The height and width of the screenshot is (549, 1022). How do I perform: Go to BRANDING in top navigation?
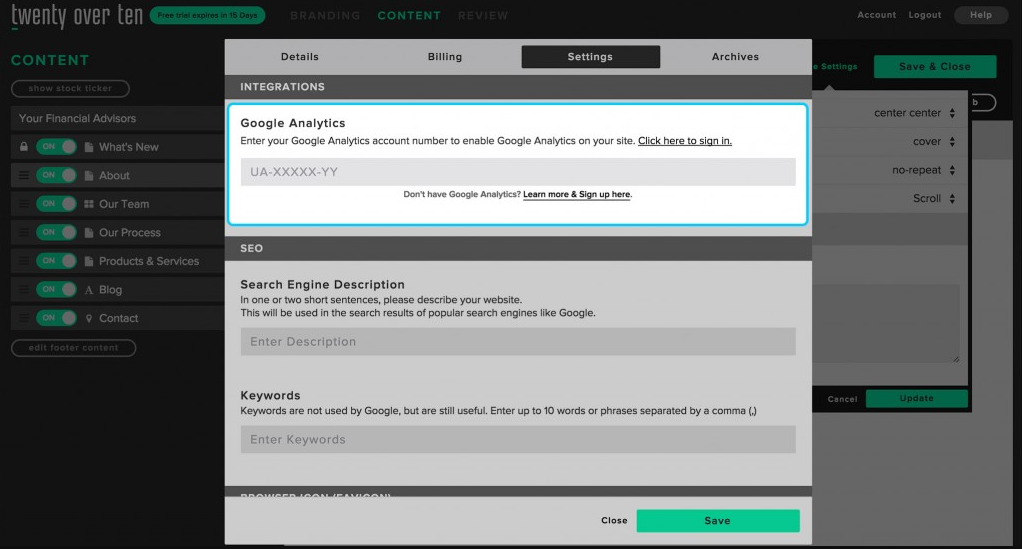[325, 16]
